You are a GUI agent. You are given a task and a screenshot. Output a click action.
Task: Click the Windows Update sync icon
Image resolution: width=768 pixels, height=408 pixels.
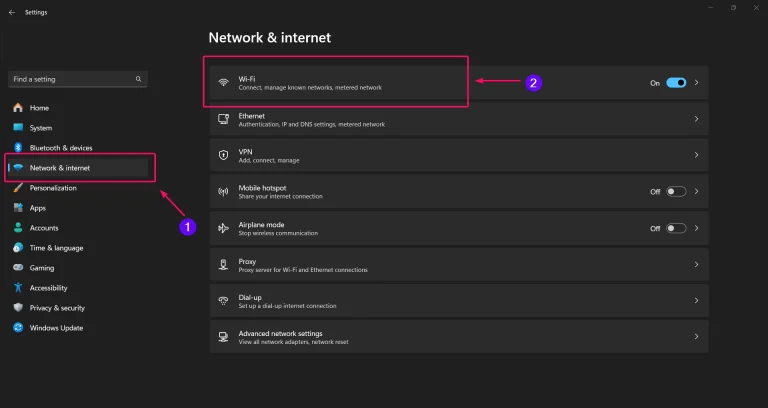[18, 328]
